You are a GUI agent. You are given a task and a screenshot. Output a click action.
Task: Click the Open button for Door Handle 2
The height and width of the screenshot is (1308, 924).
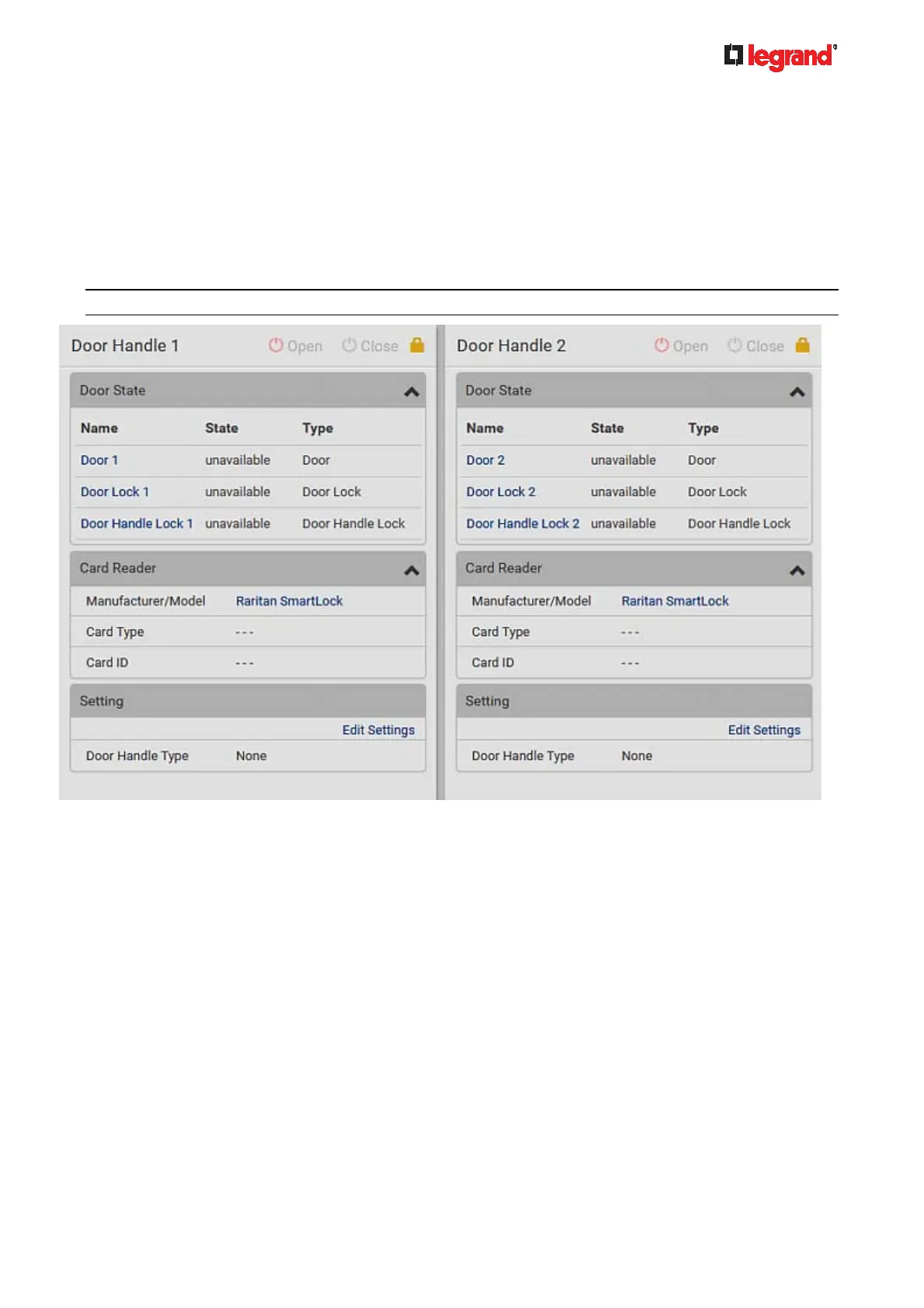681,346
